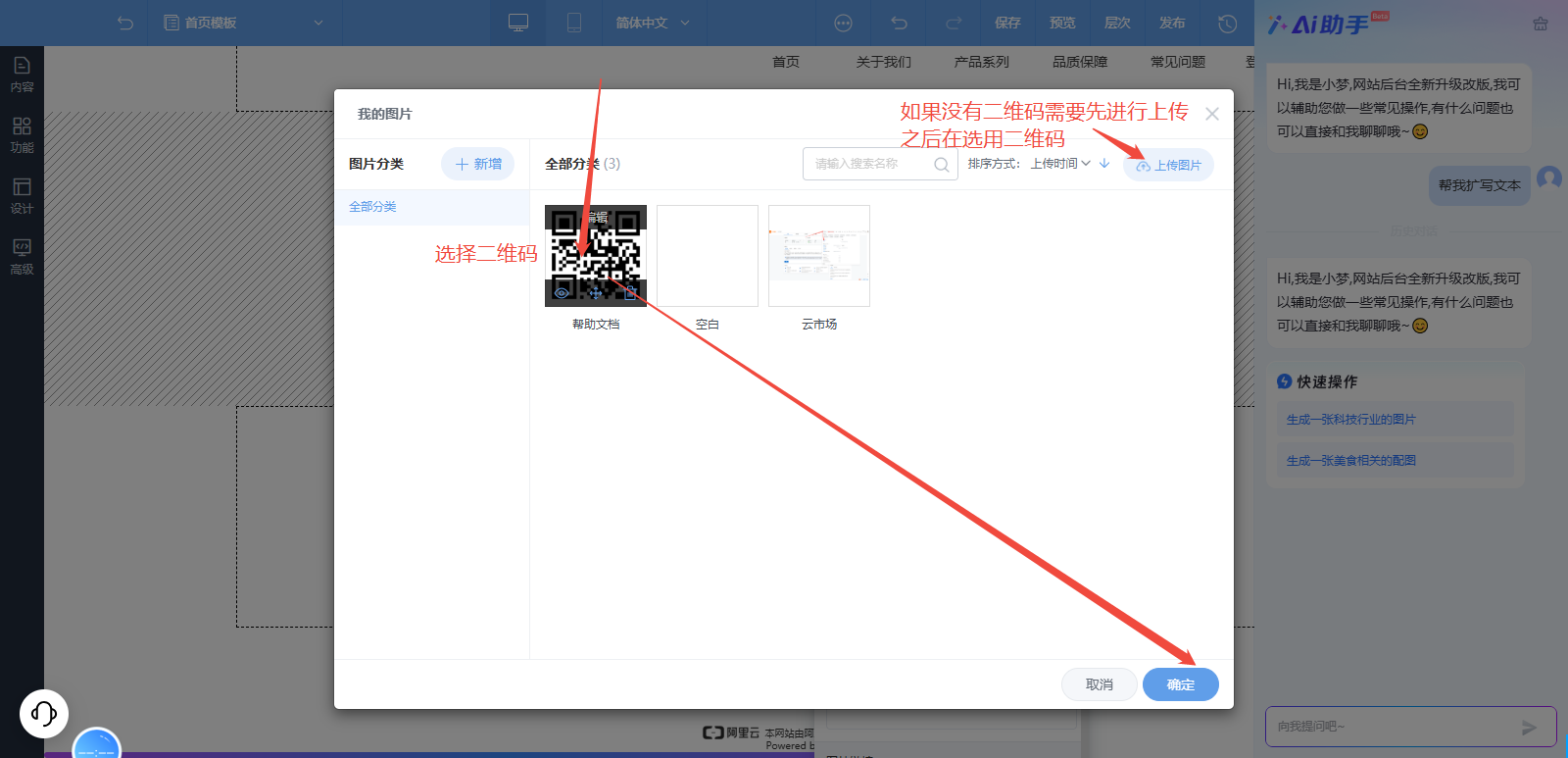The width and height of the screenshot is (1568, 758).
Task: Select the 帮助文档 QR code thumbnail
Action: tap(596, 256)
